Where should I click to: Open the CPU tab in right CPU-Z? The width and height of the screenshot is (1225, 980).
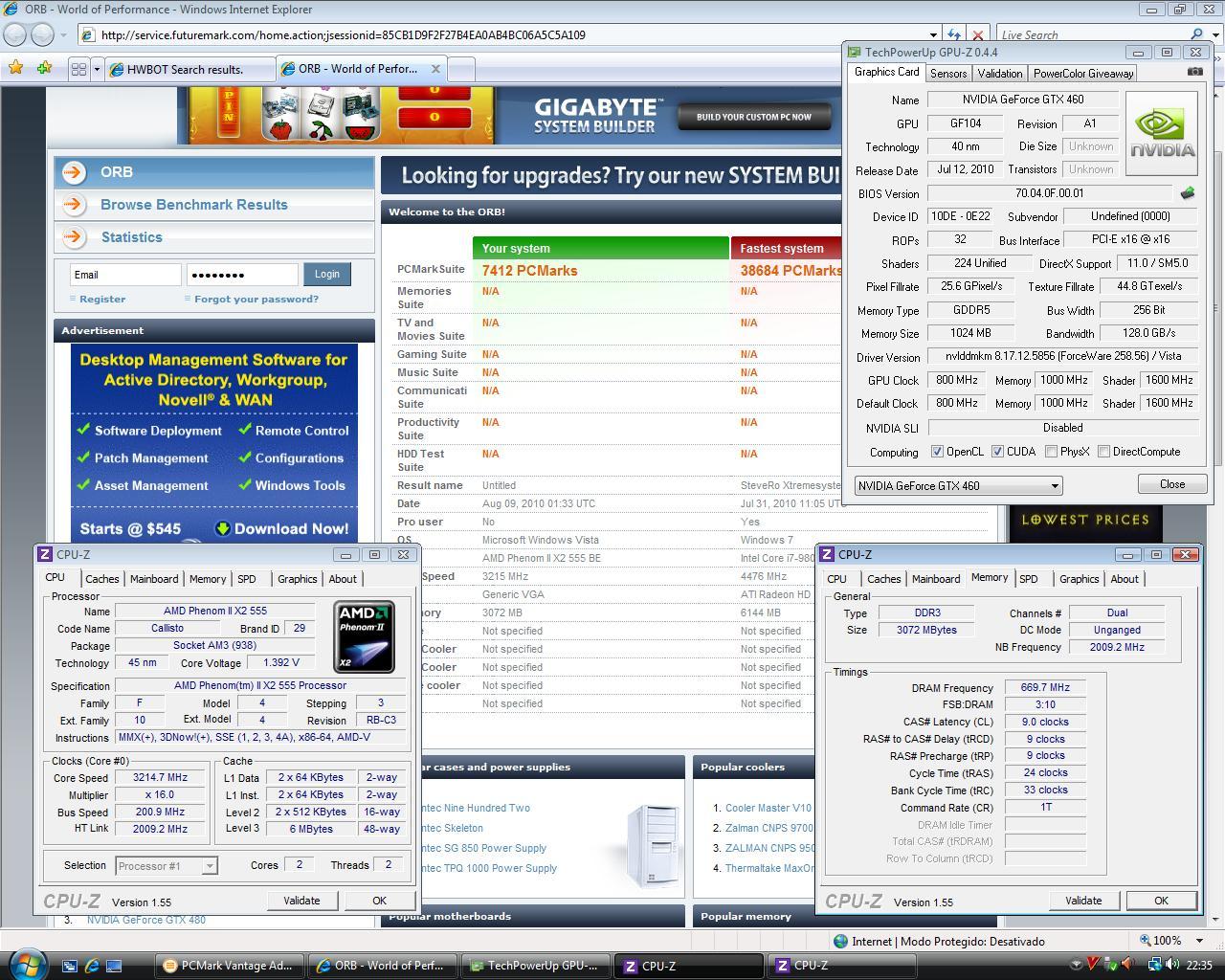coord(836,579)
